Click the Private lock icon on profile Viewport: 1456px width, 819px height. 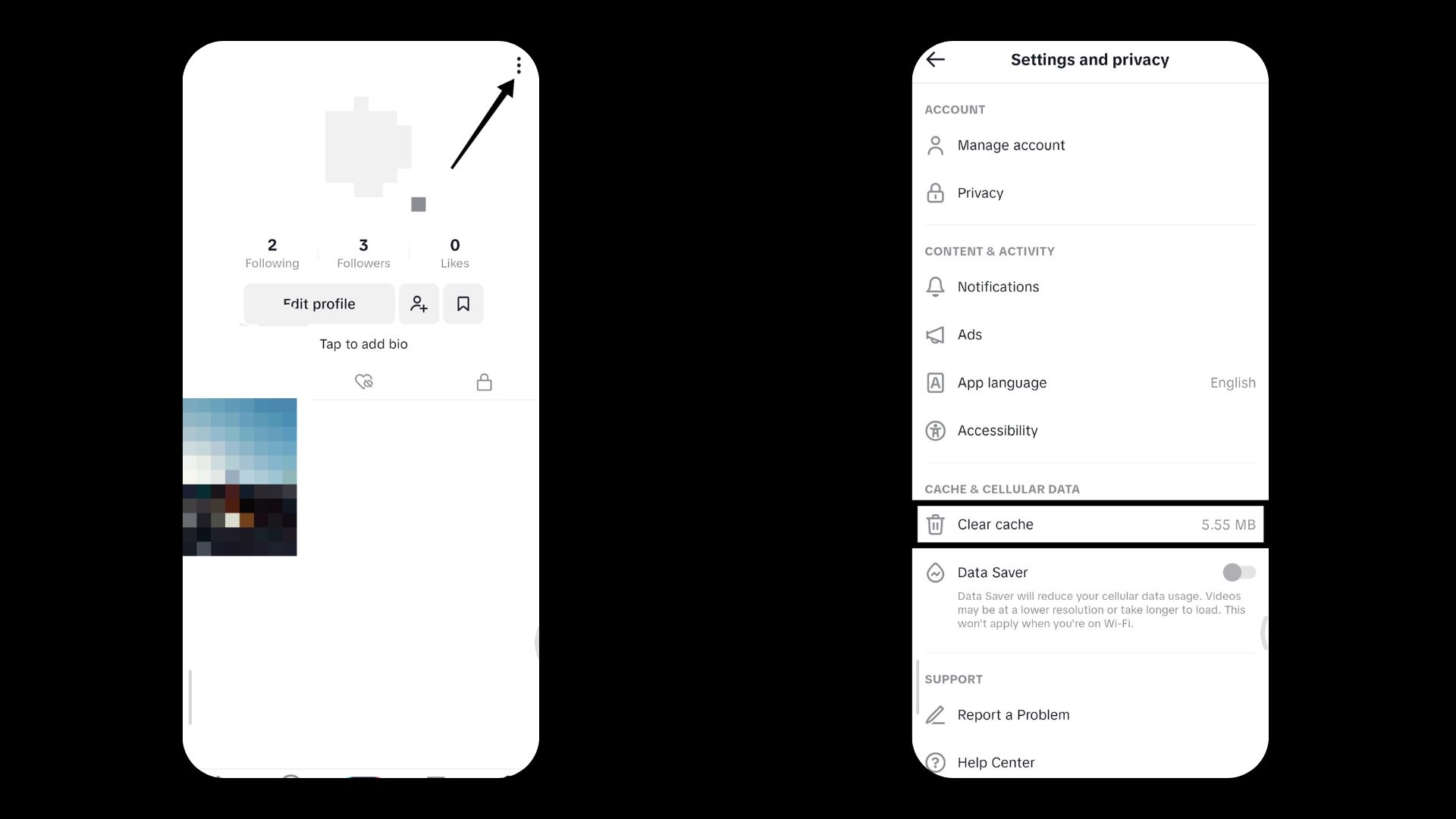click(x=483, y=381)
